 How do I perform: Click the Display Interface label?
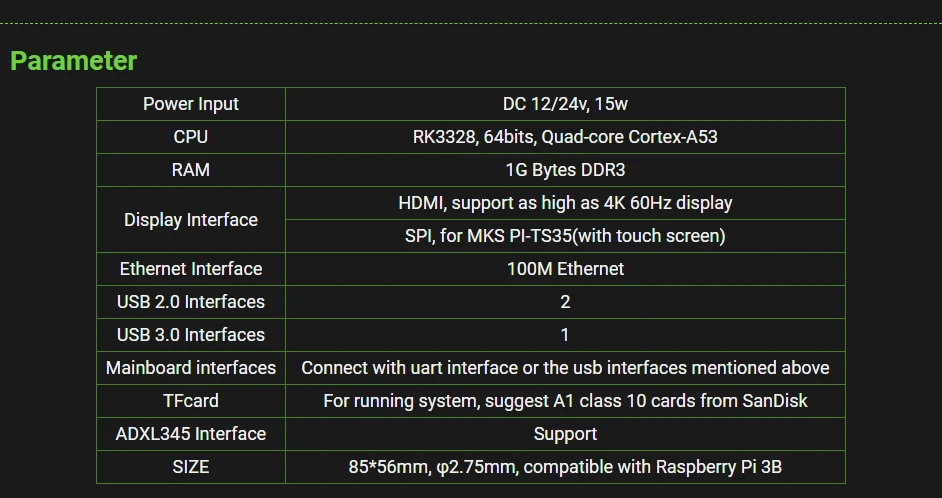[x=191, y=220]
